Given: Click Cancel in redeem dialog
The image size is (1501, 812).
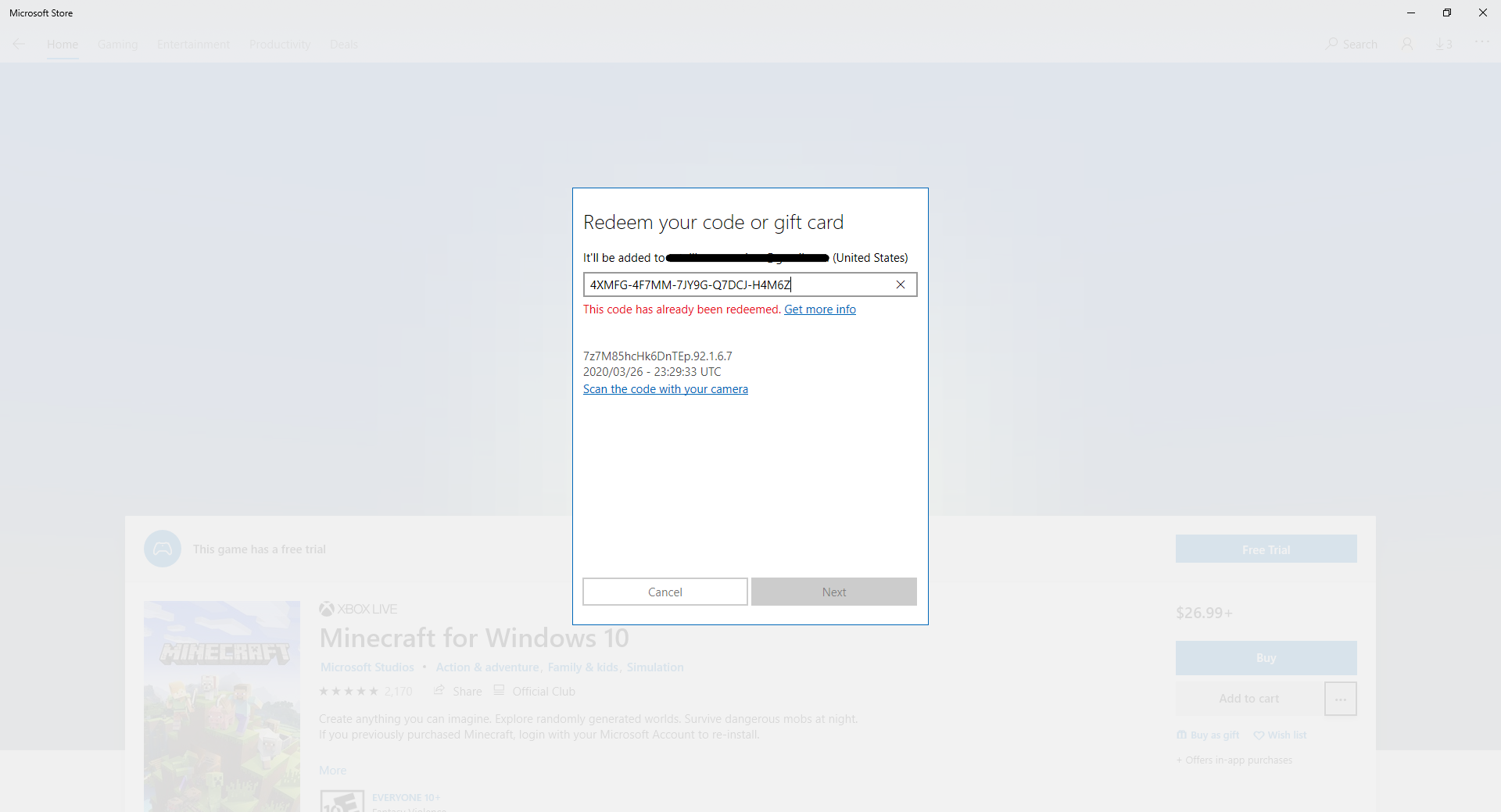Looking at the screenshot, I should tap(665, 592).
